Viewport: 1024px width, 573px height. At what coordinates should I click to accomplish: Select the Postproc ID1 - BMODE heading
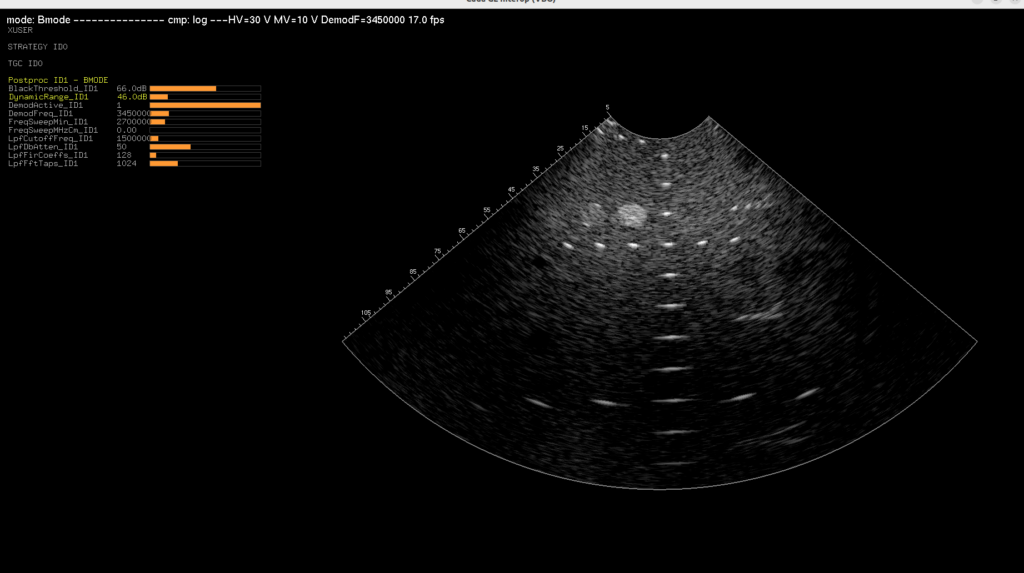58,80
